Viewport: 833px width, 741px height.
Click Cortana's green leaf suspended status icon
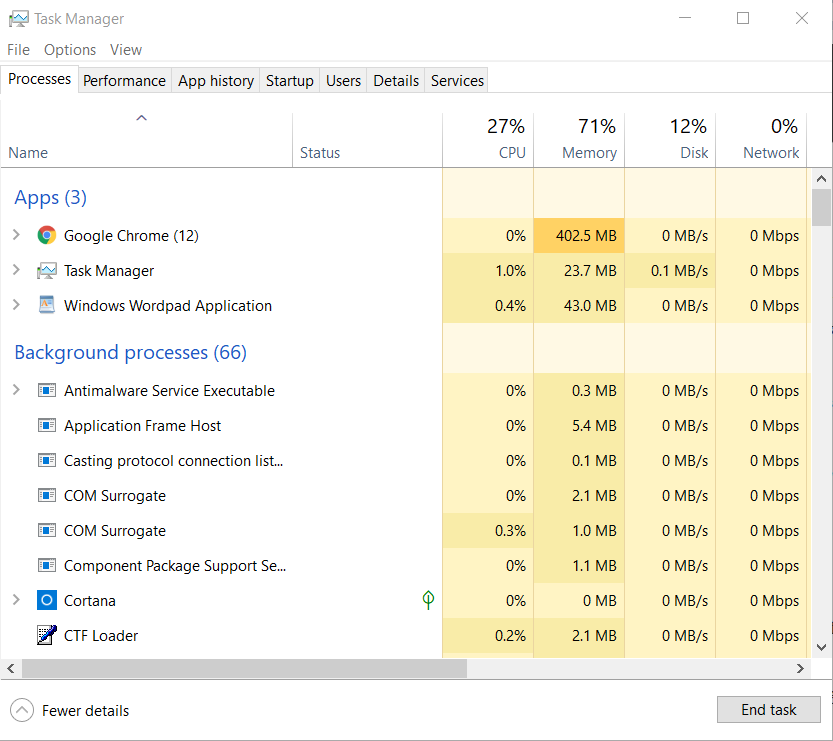point(428,600)
